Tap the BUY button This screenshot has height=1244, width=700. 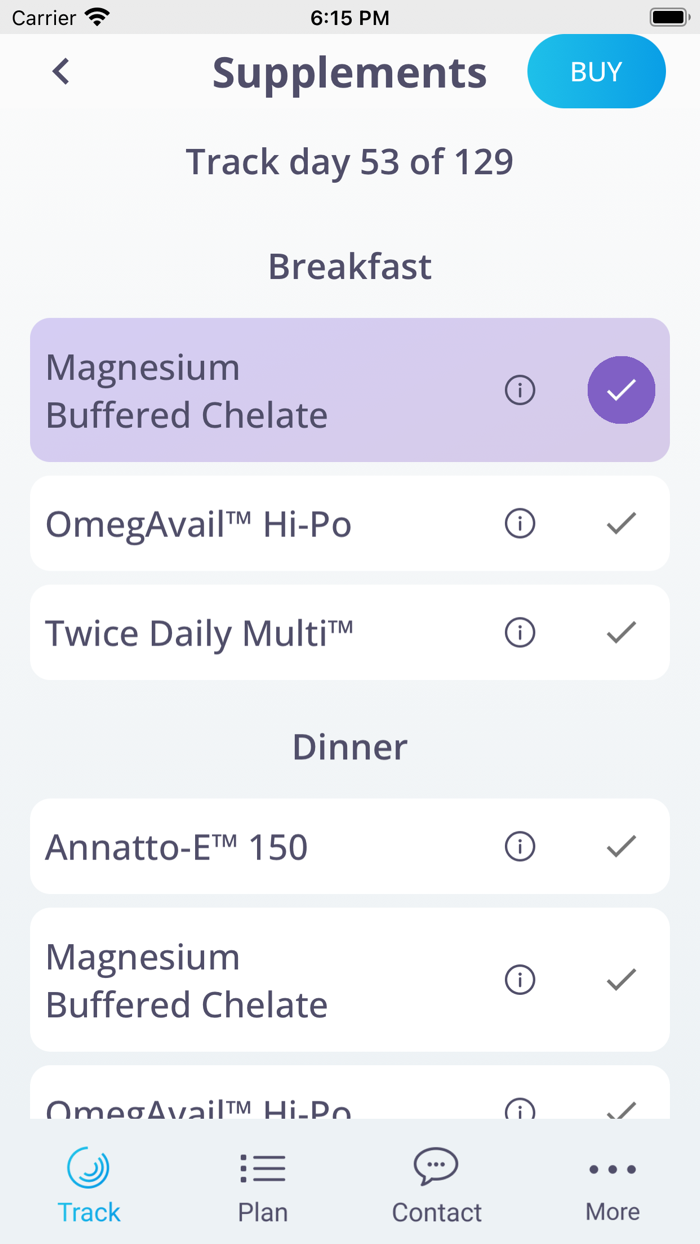(596, 71)
